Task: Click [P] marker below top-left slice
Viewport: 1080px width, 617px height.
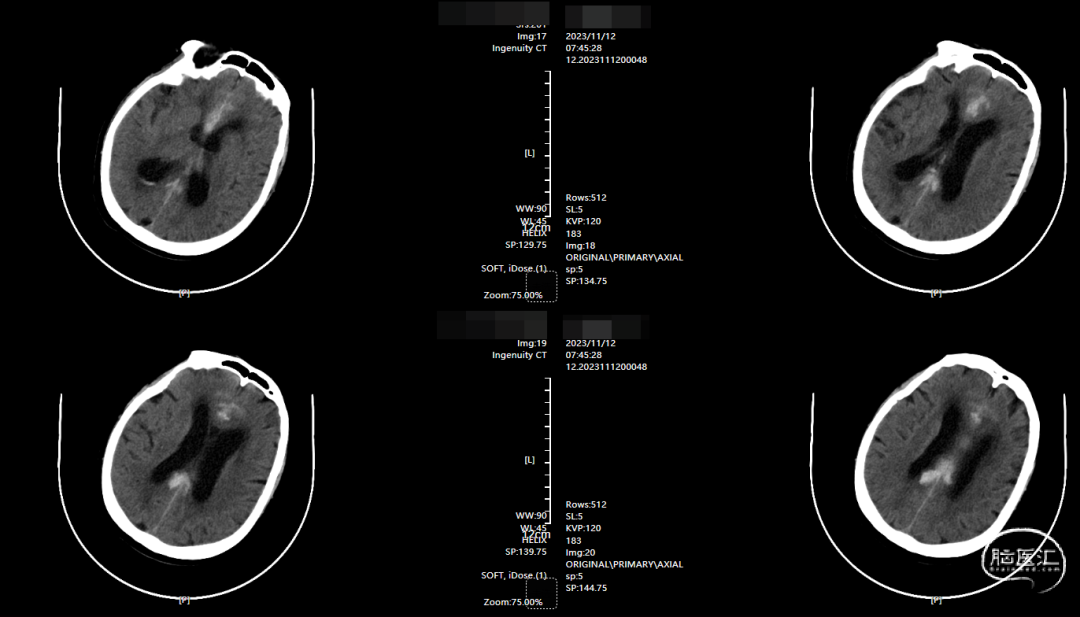Action: click(184, 293)
